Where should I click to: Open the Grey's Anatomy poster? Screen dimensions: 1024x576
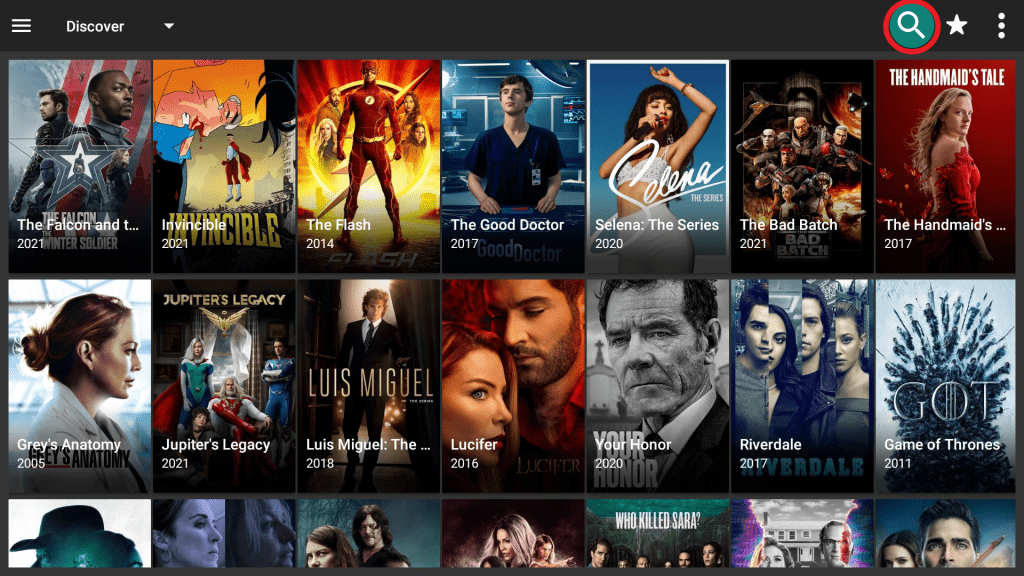(x=80, y=386)
